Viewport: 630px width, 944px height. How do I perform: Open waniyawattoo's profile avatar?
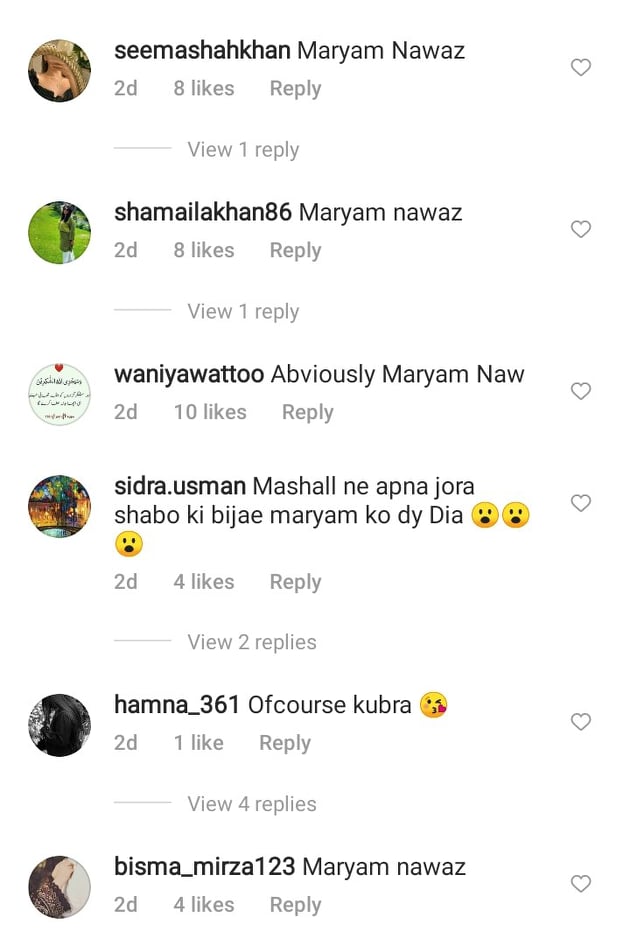[60, 394]
